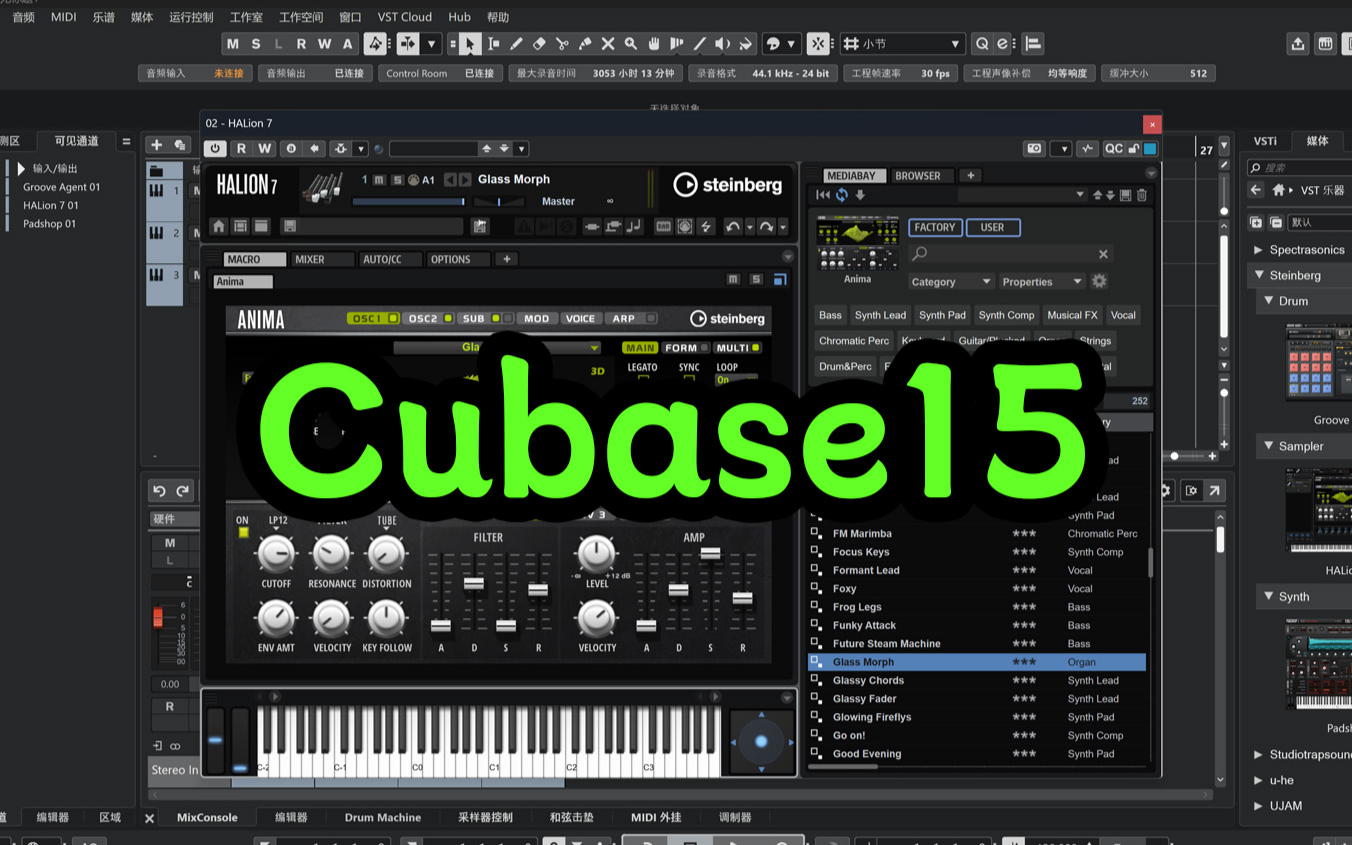Click the HALion home icon button
Screen dimensions: 1352x845
click(x=219, y=227)
